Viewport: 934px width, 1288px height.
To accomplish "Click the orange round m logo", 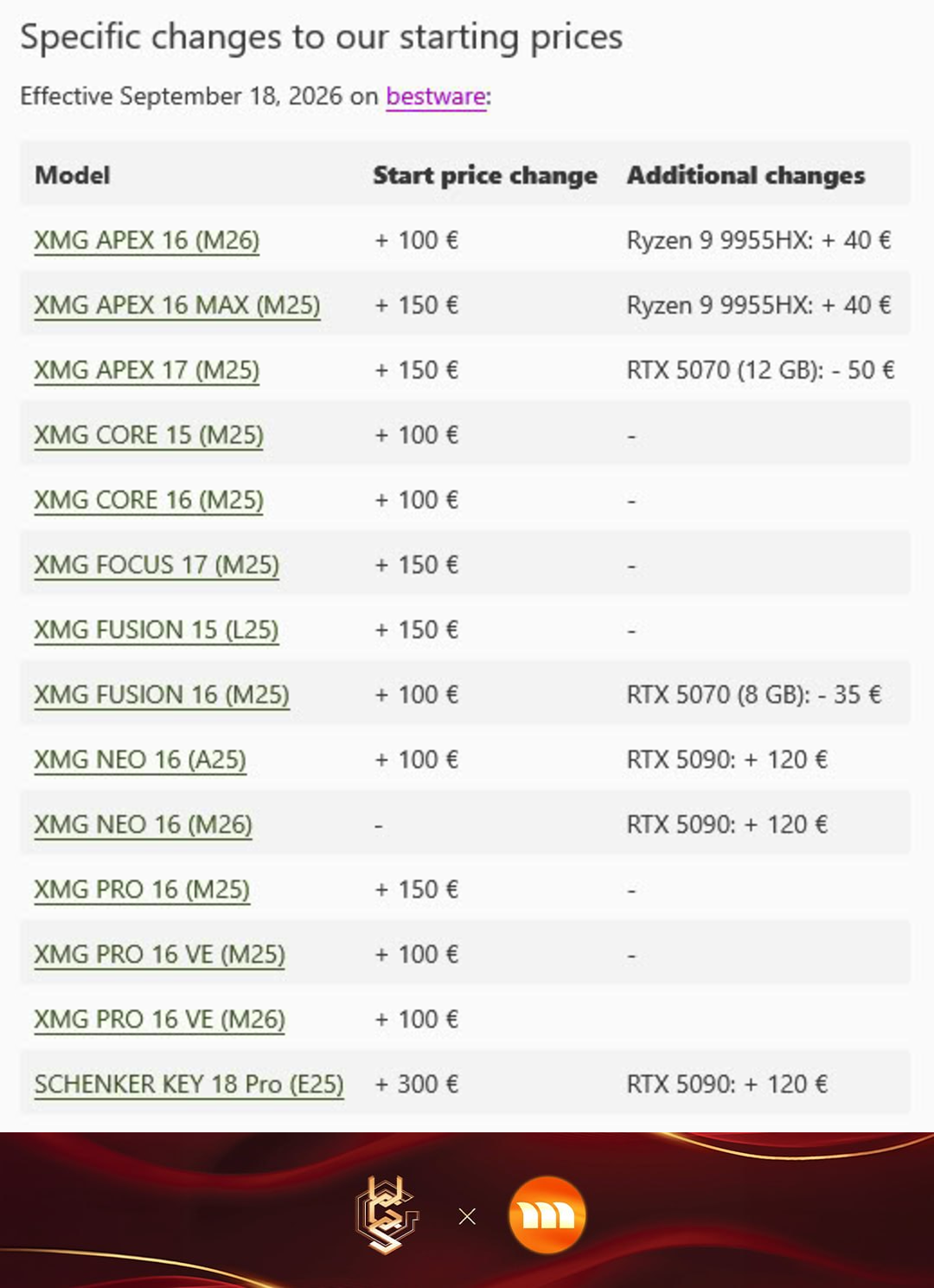I will click(x=547, y=1214).
